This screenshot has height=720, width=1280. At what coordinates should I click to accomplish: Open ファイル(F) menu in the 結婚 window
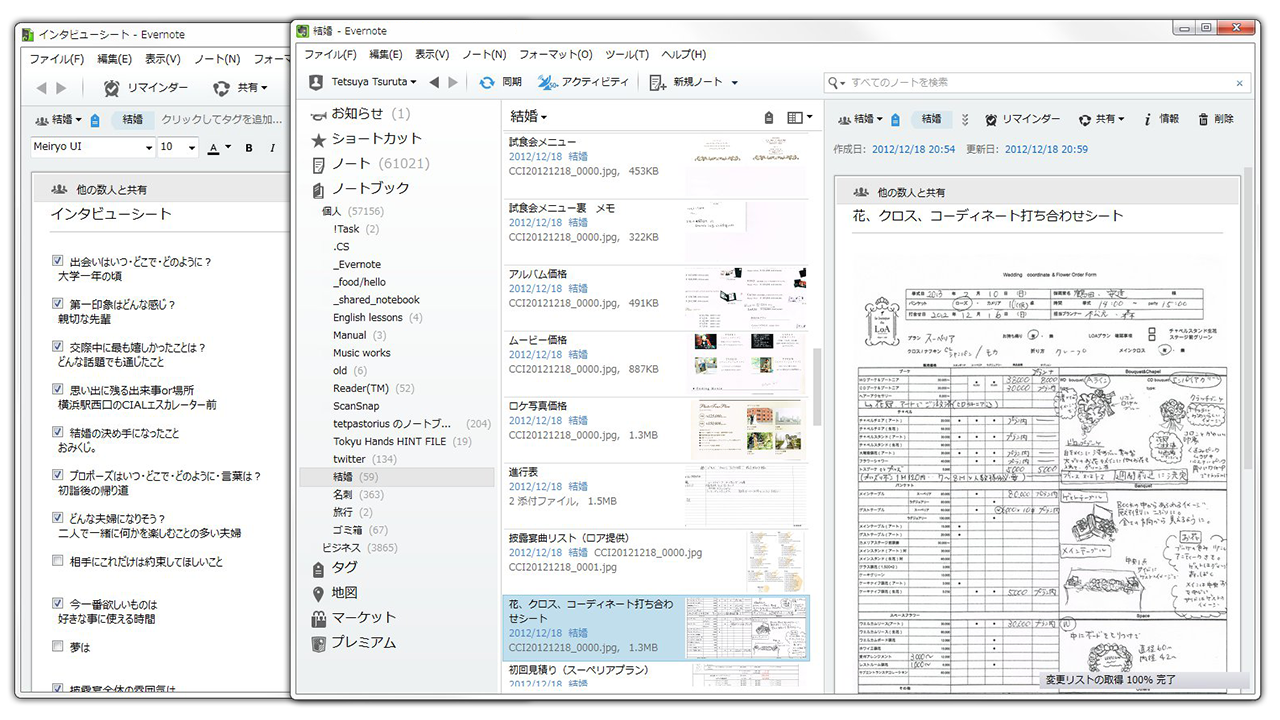330,55
